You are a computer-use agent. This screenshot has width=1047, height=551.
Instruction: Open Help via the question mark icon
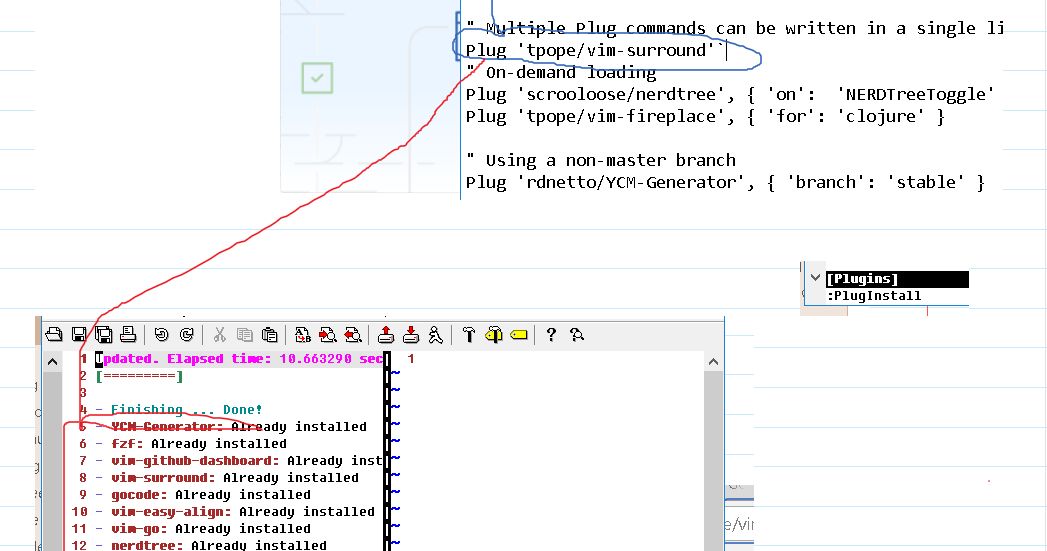point(551,335)
